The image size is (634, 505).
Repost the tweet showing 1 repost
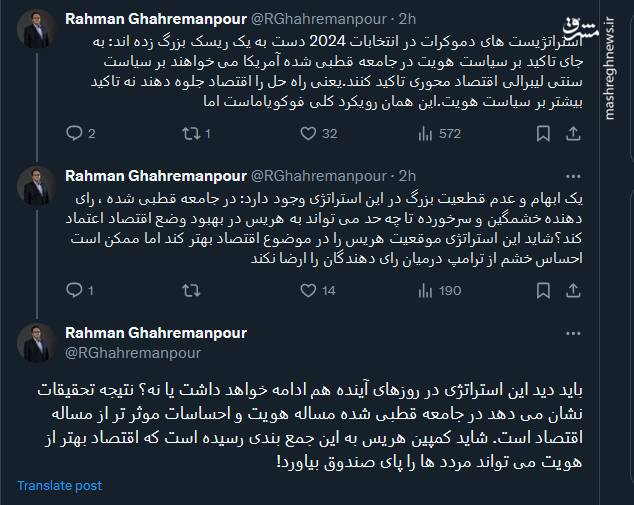click(189, 133)
